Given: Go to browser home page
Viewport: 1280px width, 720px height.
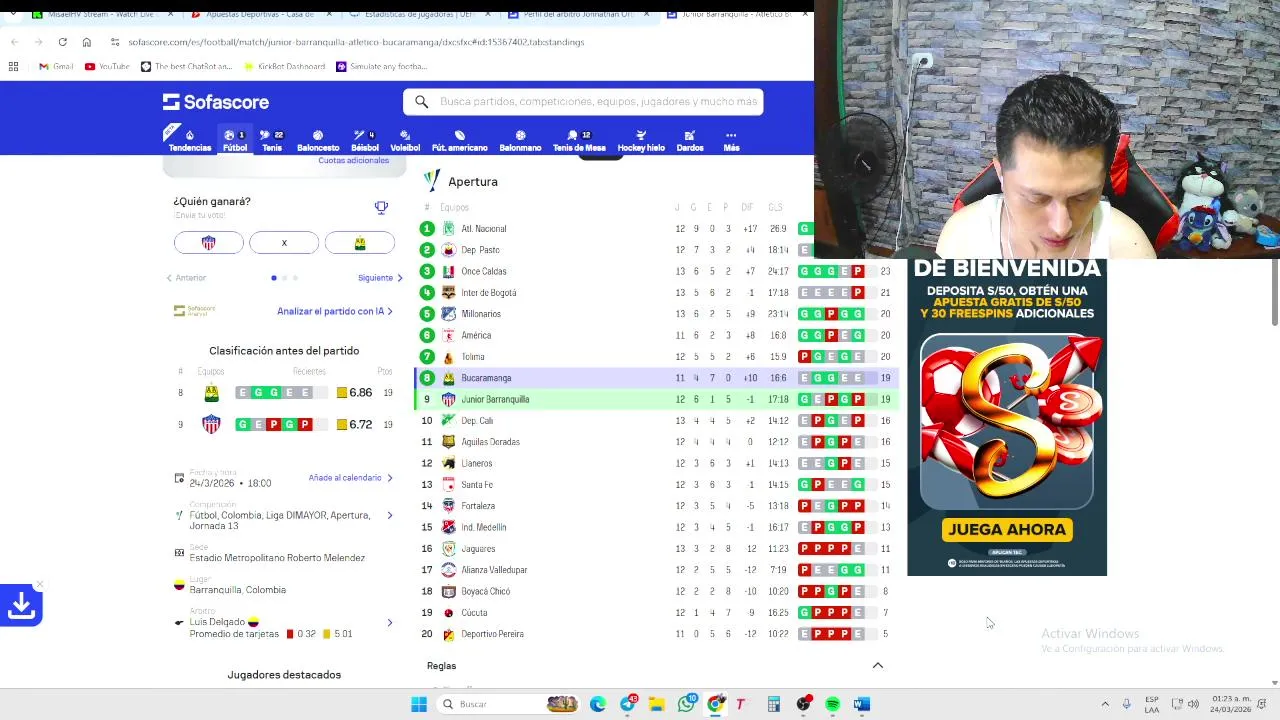Looking at the screenshot, I should [x=86, y=42].
